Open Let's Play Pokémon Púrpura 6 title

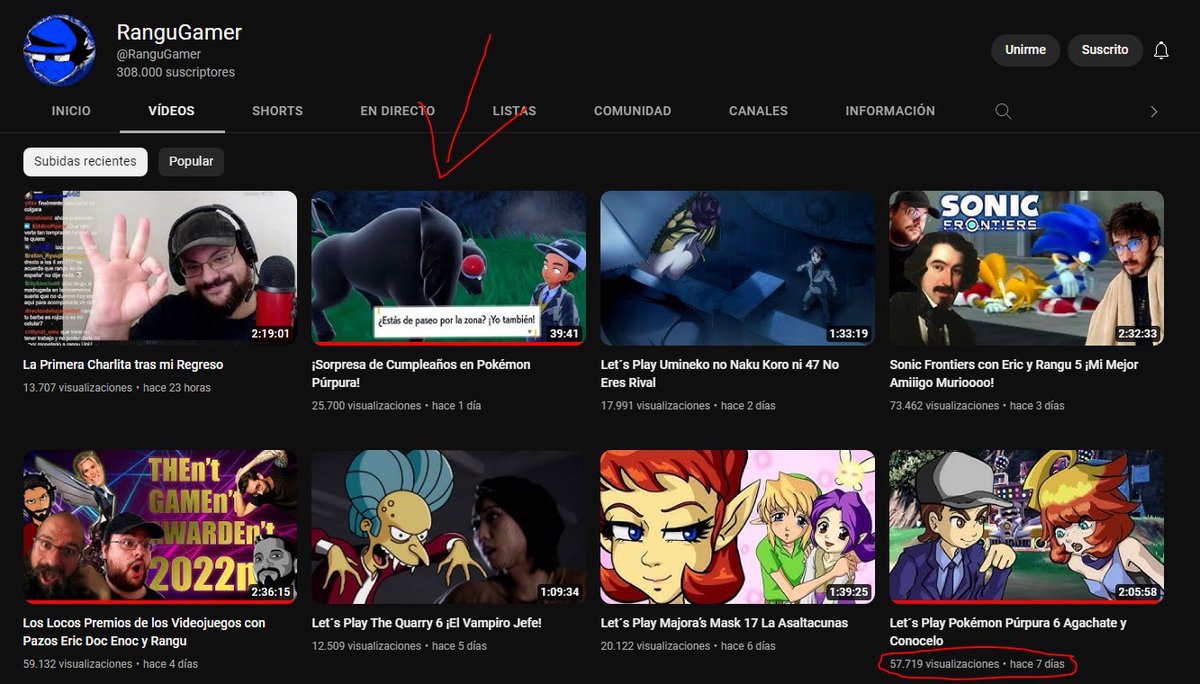click(1008, 631)
